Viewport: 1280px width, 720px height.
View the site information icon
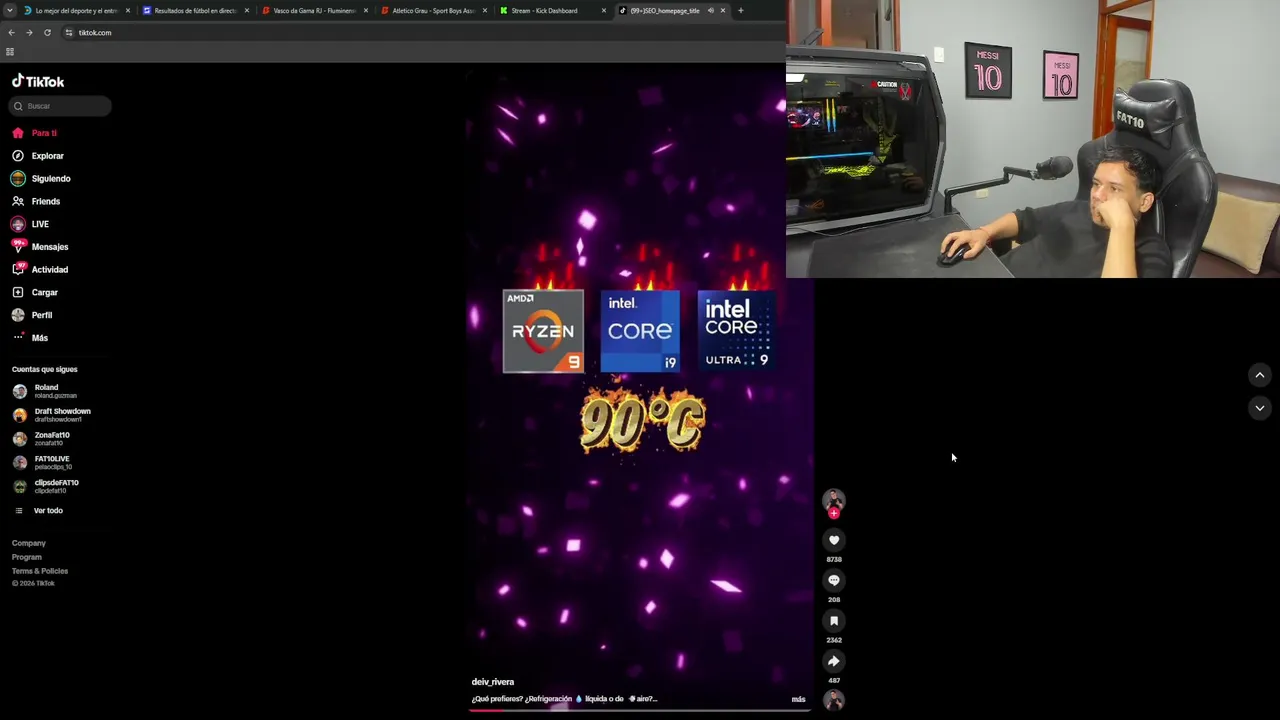(68, 33)
